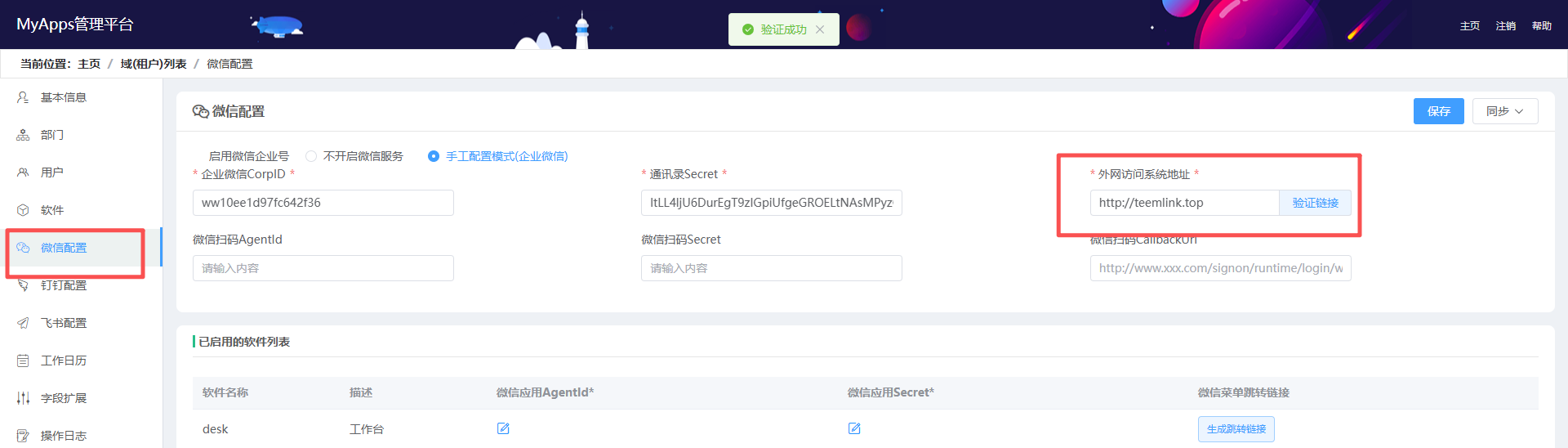This screenshot has height=448, width=1568.
Task: Edit the desk row 微信应用Secret icon
Action: [854, 428]
